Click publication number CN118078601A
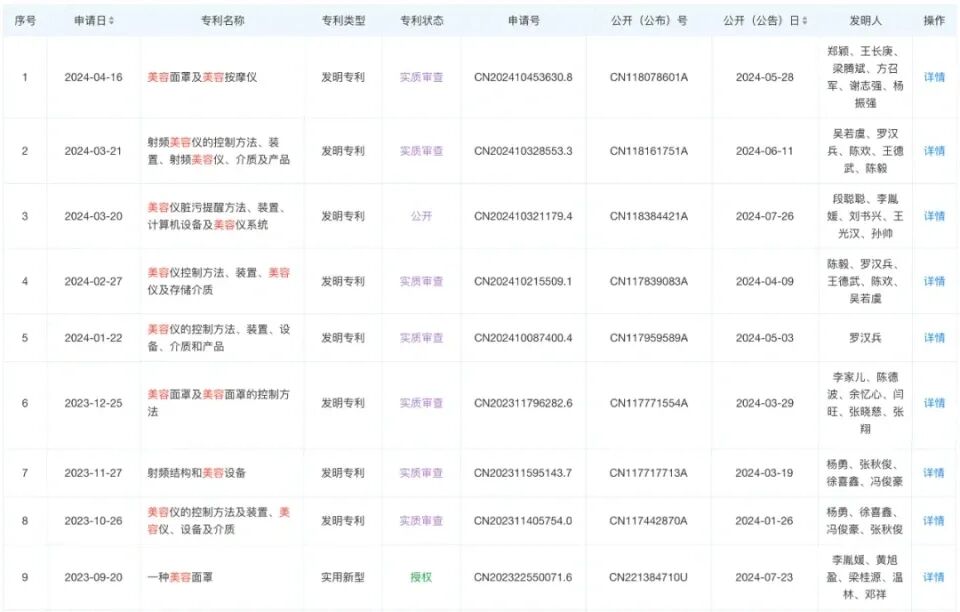This screenshot has height=612, width=960. pyautogui.click(x=649, y=77)
